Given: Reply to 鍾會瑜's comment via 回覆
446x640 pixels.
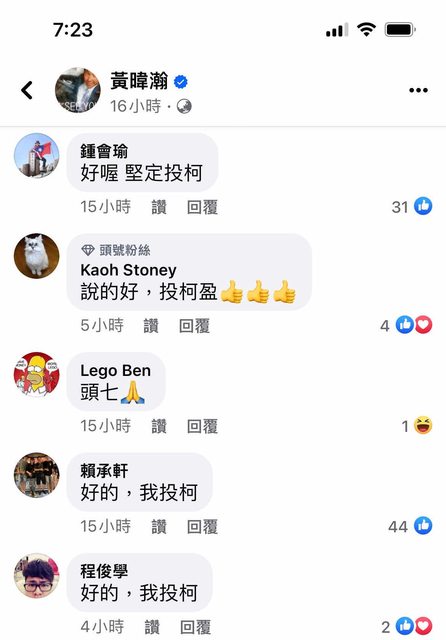Looking at the screenshot, I should click(202, 207).
